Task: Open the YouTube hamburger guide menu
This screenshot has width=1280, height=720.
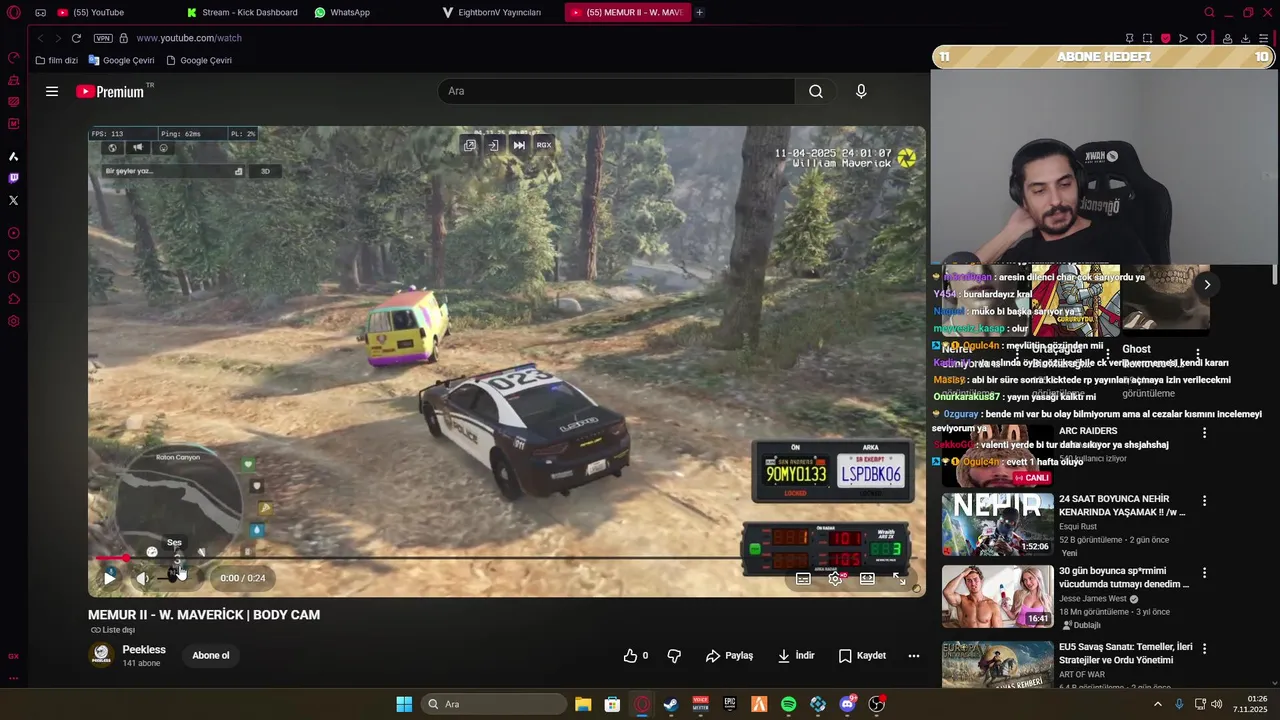Action: [52, 91]
